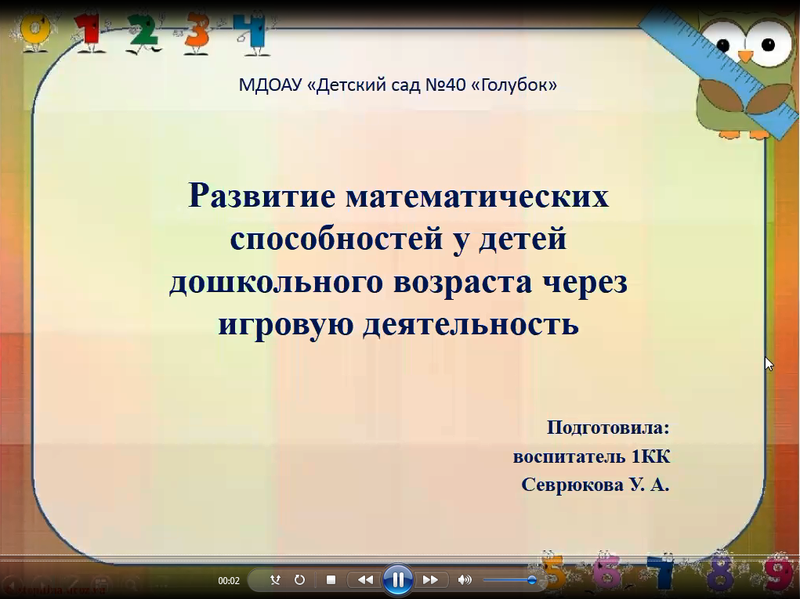This screenshot has height=599, width=800.
Task: Click the 00:02 elapsed time display
Action: (229, 581)
